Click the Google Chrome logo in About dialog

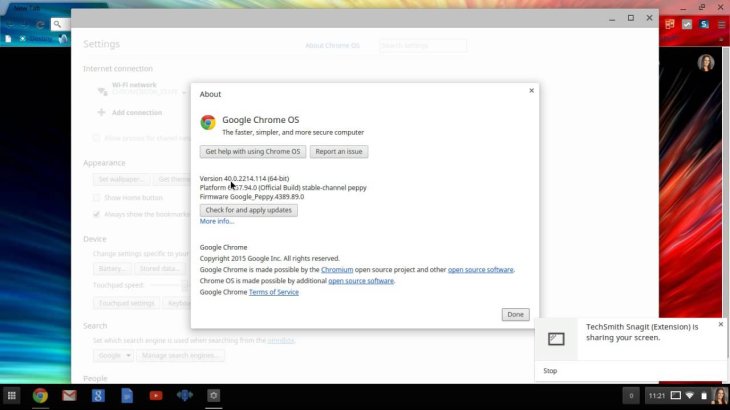[208, 122]
